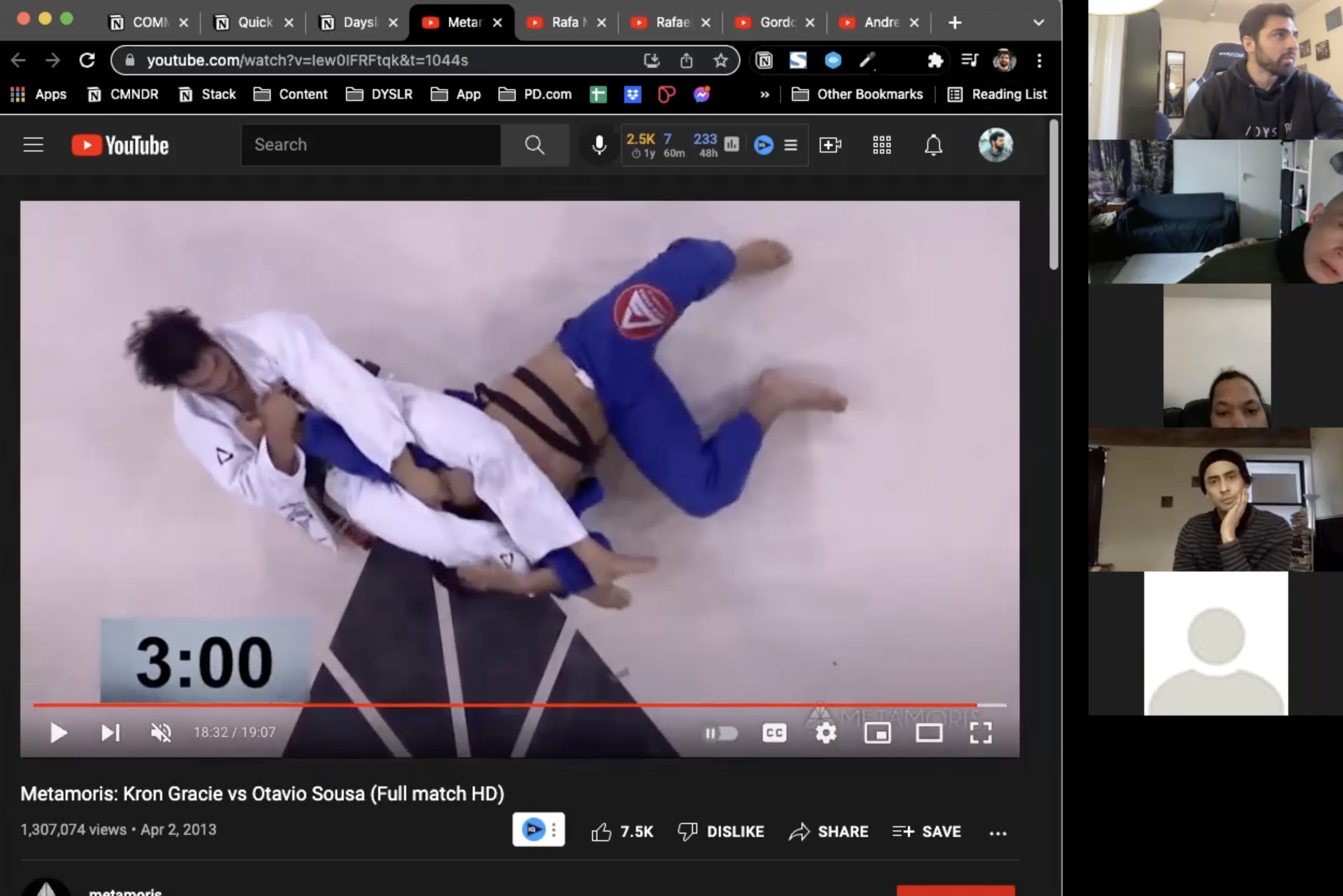
Task: Seek on the red video progress bar
Action: tap(519, 705)
